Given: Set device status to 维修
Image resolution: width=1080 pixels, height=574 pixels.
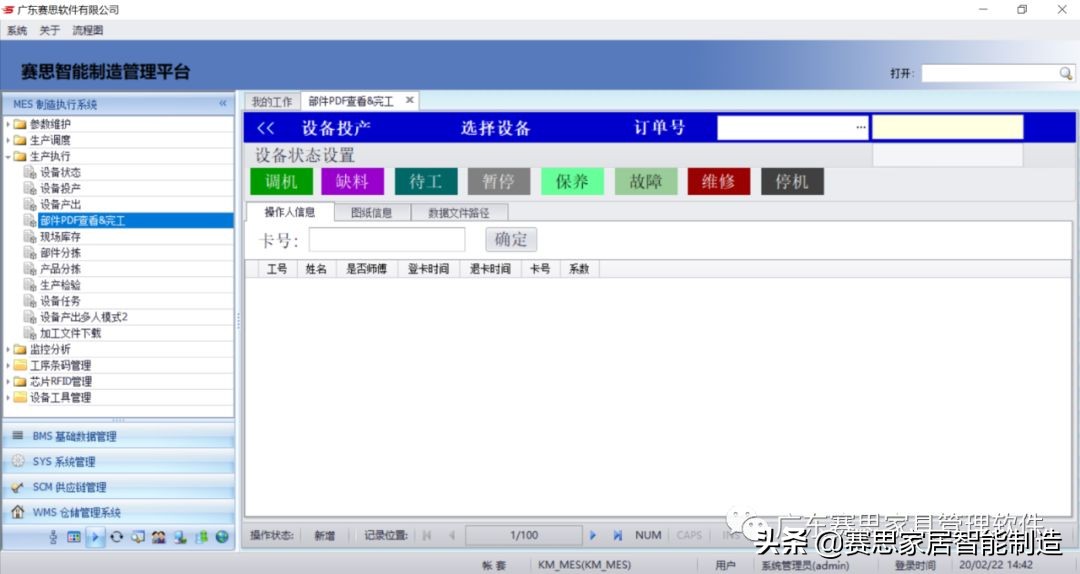Looking at the screenshot, I should 719,182.
